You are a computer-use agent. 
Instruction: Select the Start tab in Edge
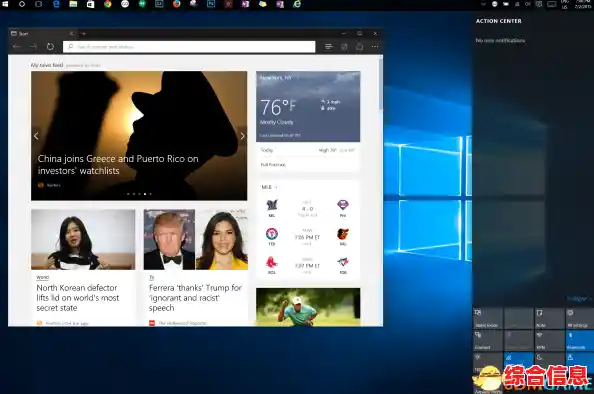(x=42, y=33)
